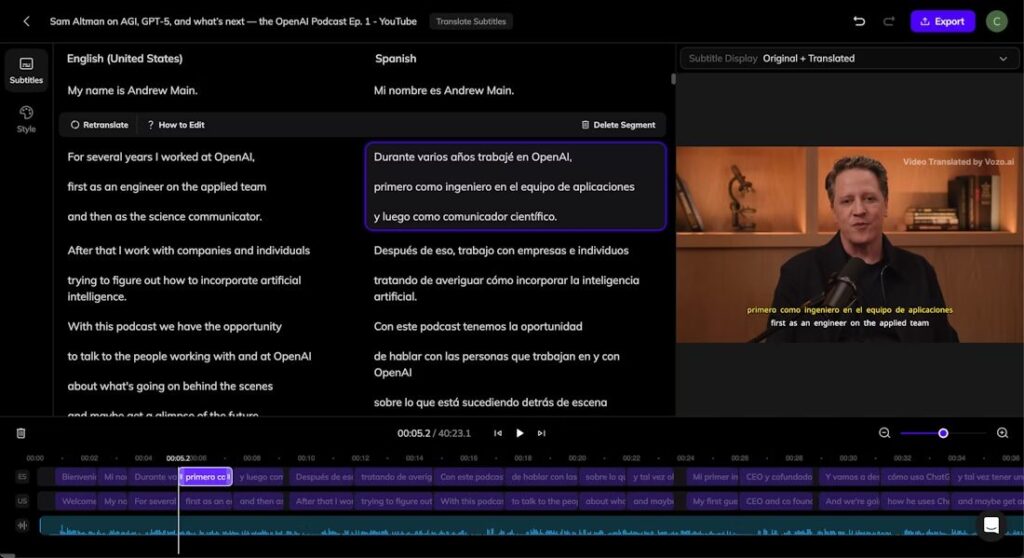Click the timeline zoom slider handle
1024x558 pixels.
click(x=943, y=433)
